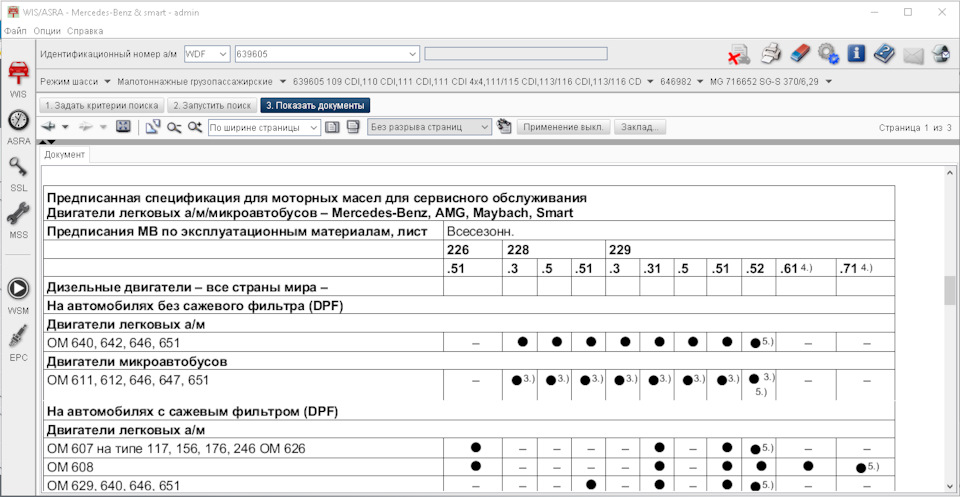Select the Документ tab
The height and width of the screenshot is (497, 960).
click(65, 155)
